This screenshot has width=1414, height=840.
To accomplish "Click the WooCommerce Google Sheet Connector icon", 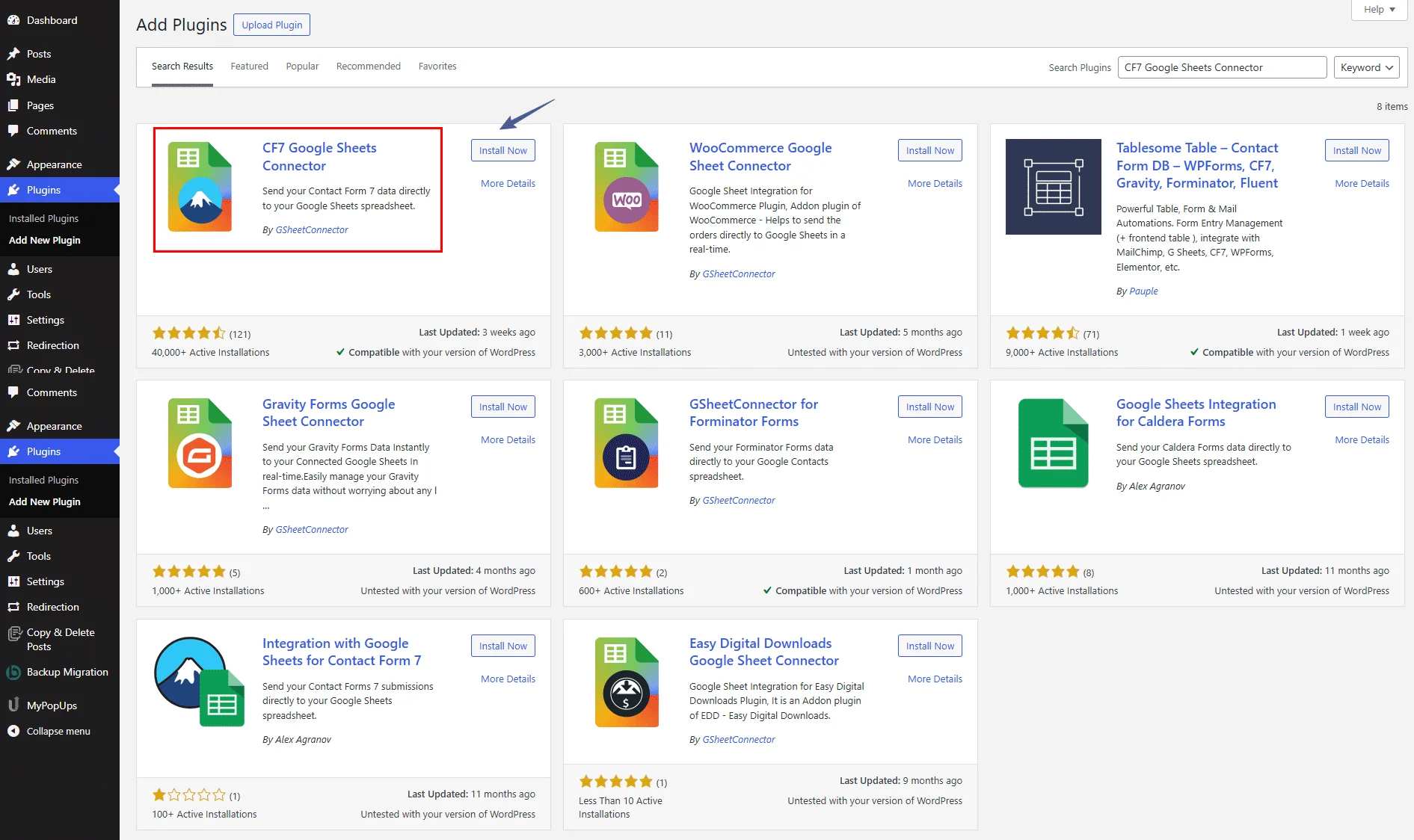I will [627, 187].
